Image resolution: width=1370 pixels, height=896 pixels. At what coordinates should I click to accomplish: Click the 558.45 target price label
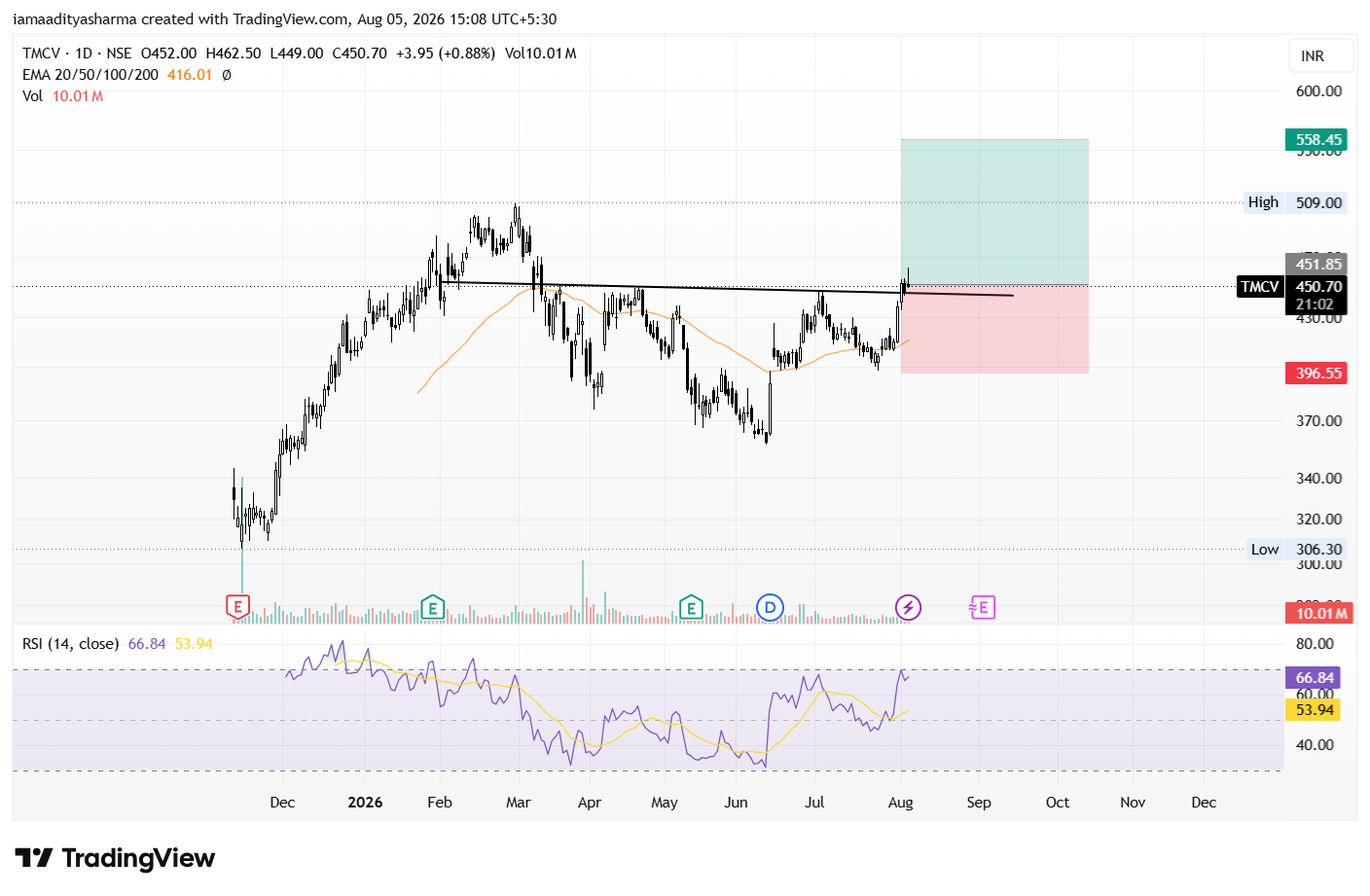(1316, 140)
